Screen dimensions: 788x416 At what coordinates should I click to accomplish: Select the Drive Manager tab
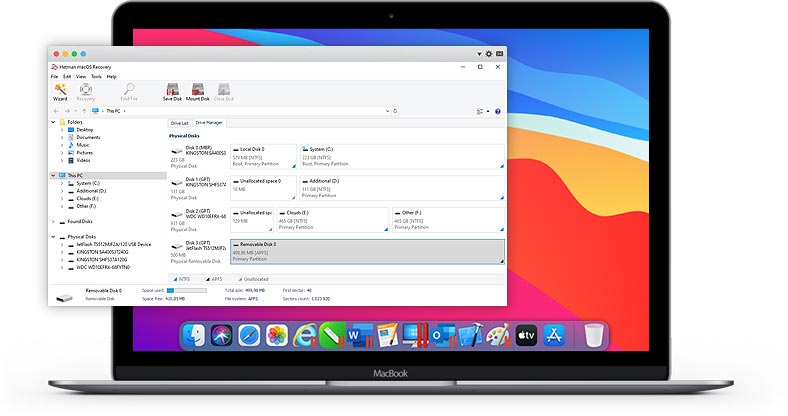pyautogui.click(x=209, y=123)
